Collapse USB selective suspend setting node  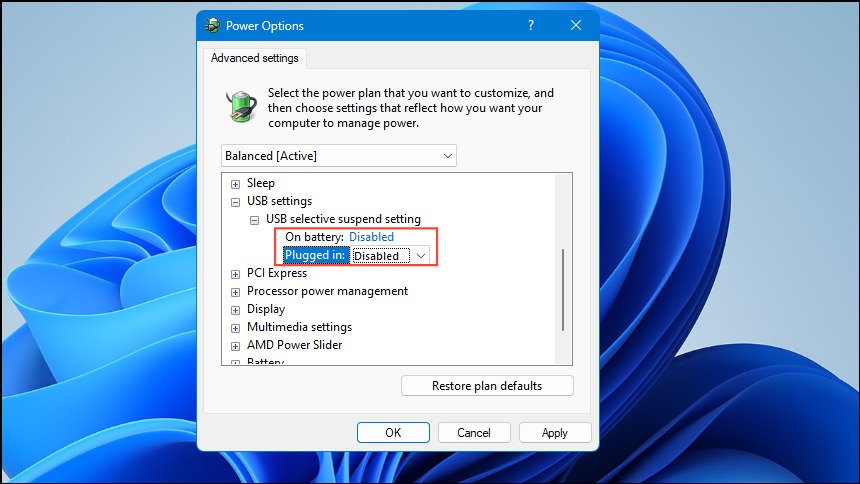(254, 220)
